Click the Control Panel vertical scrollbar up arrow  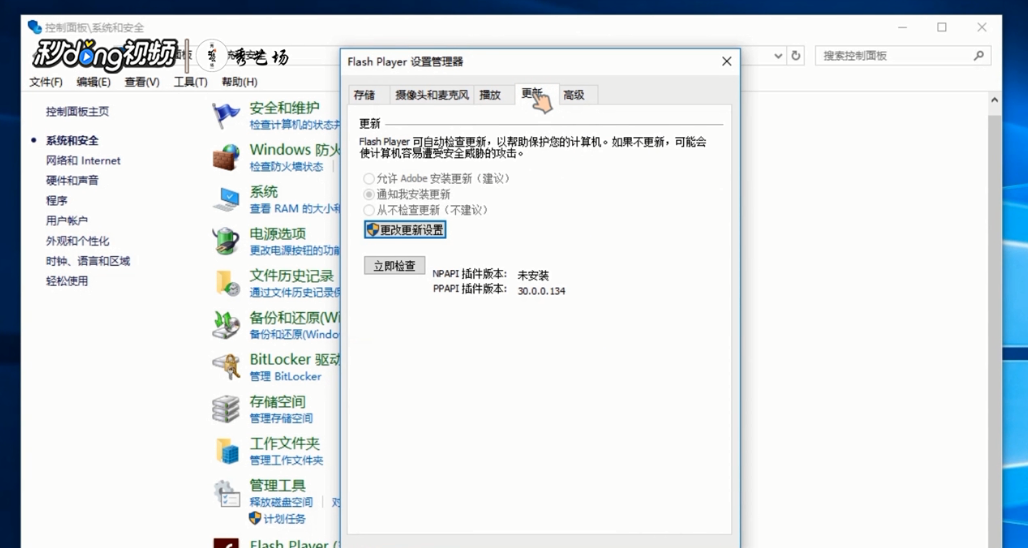(x=995, y=101)
